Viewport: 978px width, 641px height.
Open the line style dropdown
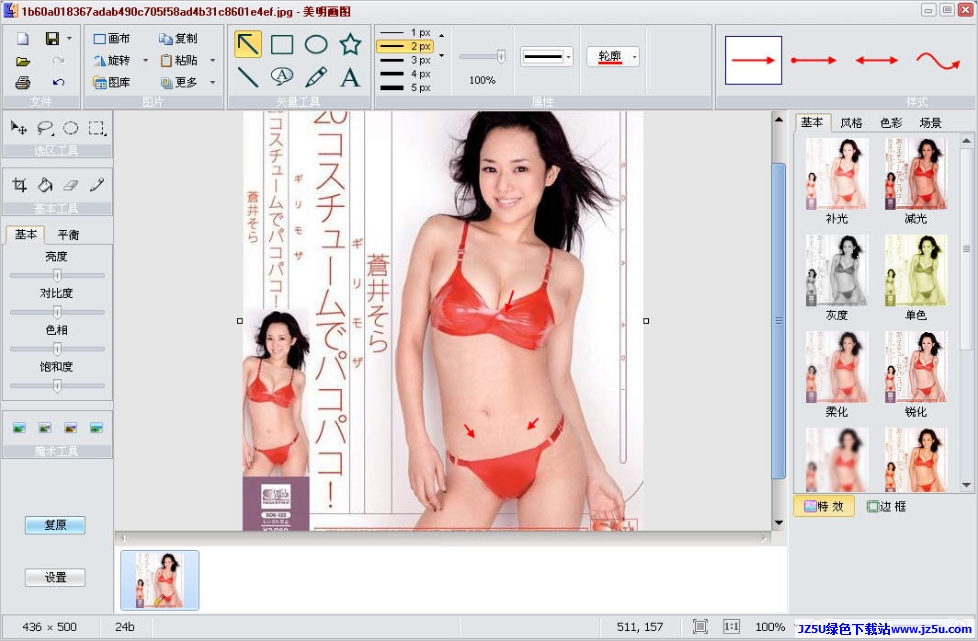(546, 57)
